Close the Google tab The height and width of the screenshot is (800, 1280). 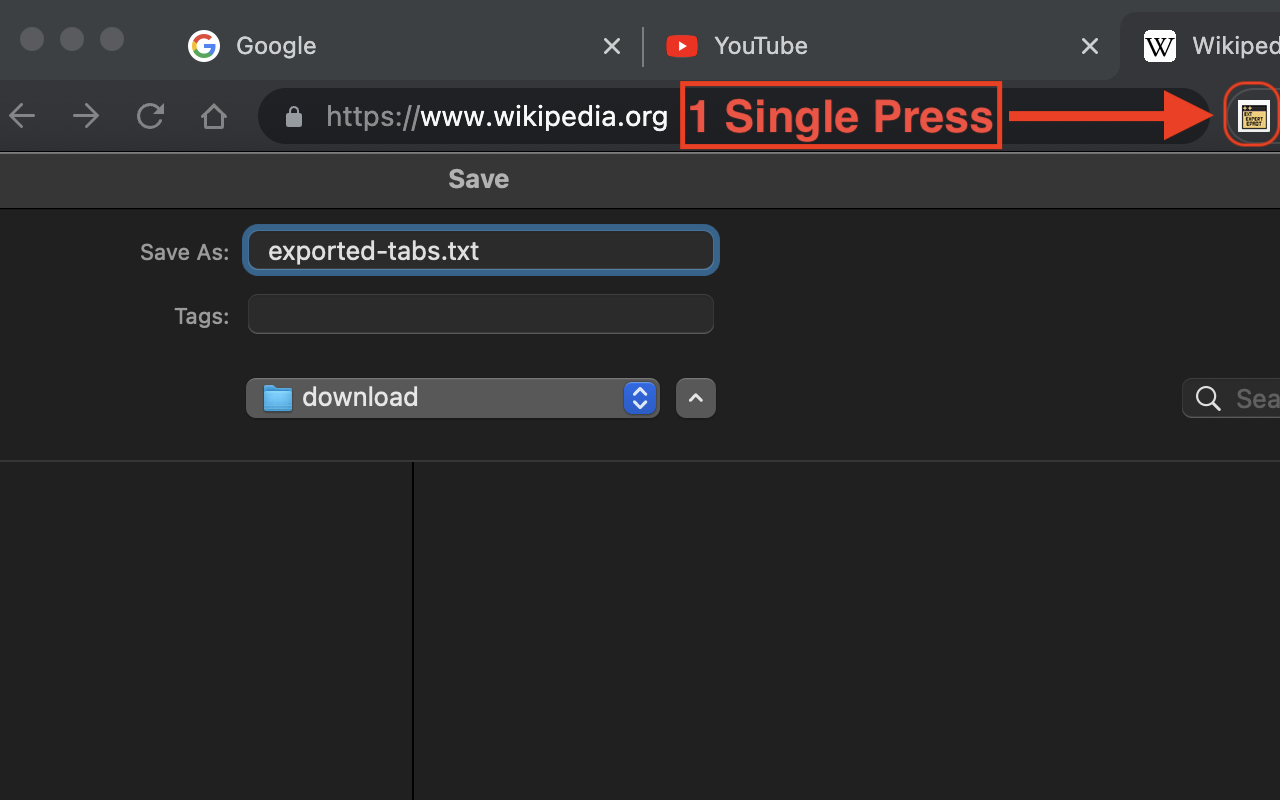[611, 45]
